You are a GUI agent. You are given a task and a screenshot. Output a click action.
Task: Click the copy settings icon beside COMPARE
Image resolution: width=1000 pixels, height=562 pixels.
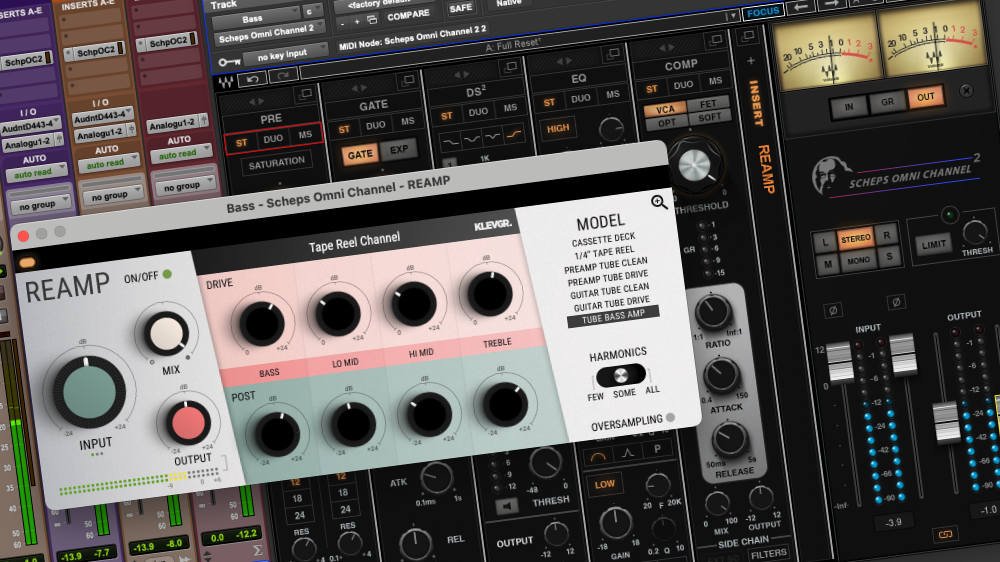(372, 20)
